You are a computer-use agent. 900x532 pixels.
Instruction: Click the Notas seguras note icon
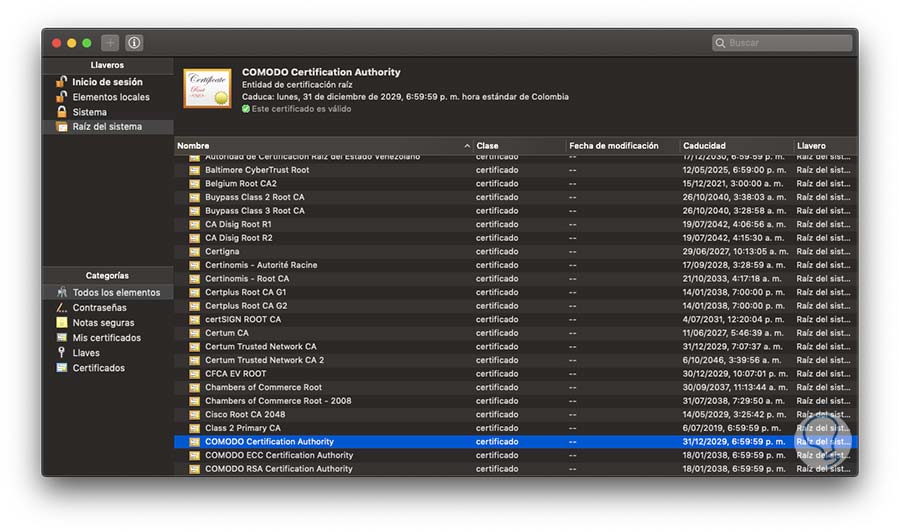click(61, 322)
